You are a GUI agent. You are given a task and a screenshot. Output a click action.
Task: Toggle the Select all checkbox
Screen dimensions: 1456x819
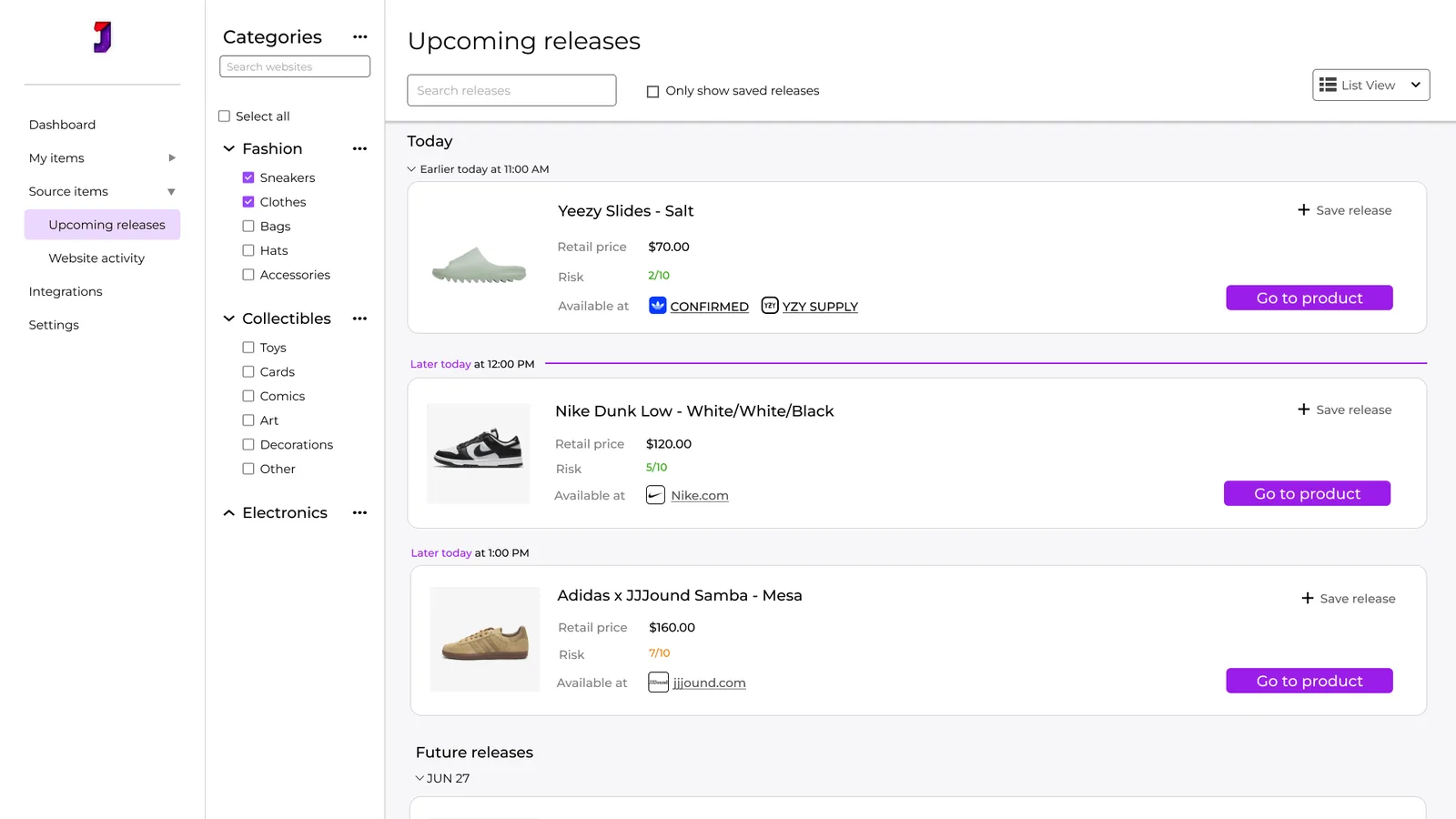point(224,116)
